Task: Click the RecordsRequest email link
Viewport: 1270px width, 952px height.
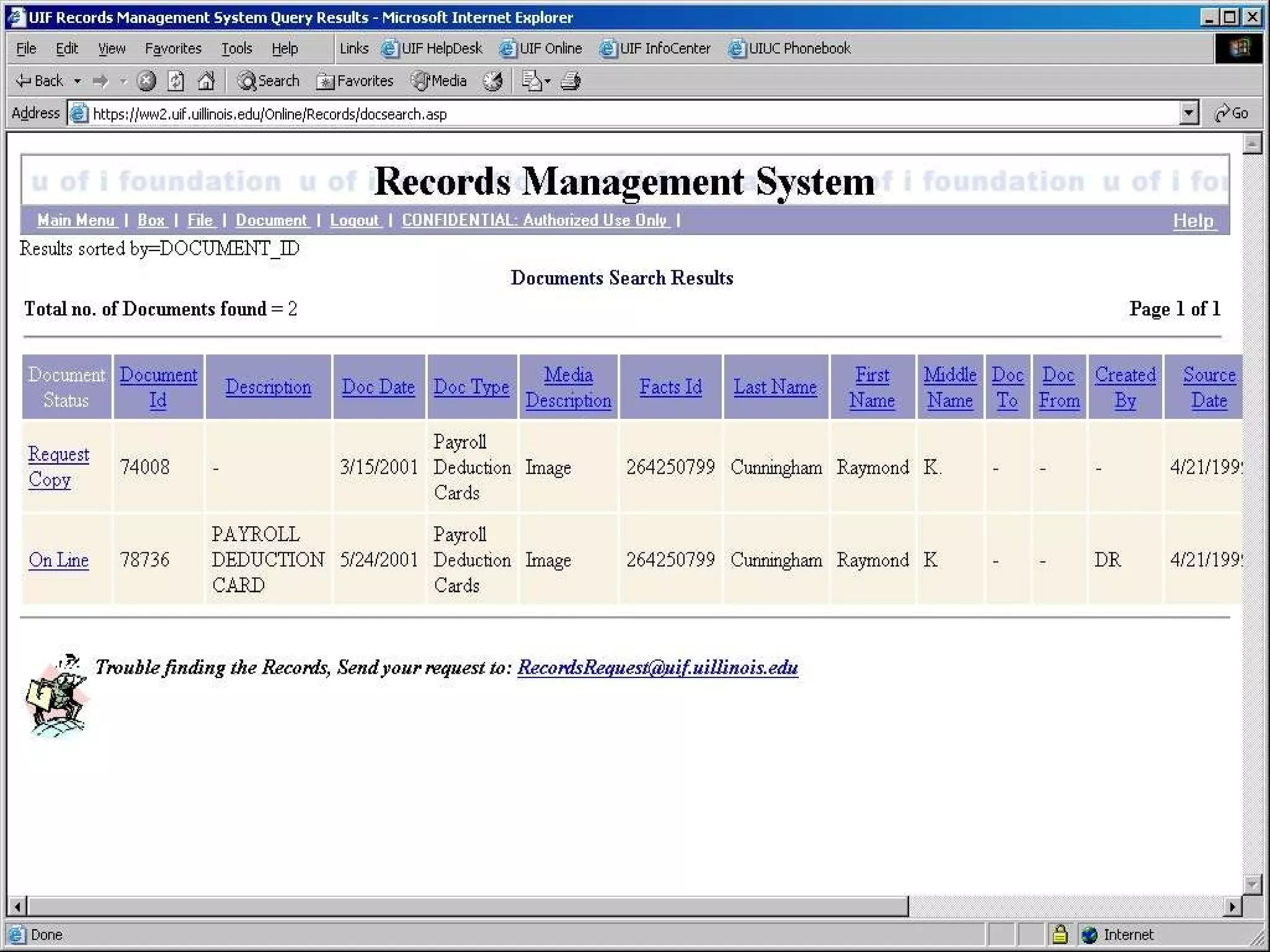Action: pos(657,667)
